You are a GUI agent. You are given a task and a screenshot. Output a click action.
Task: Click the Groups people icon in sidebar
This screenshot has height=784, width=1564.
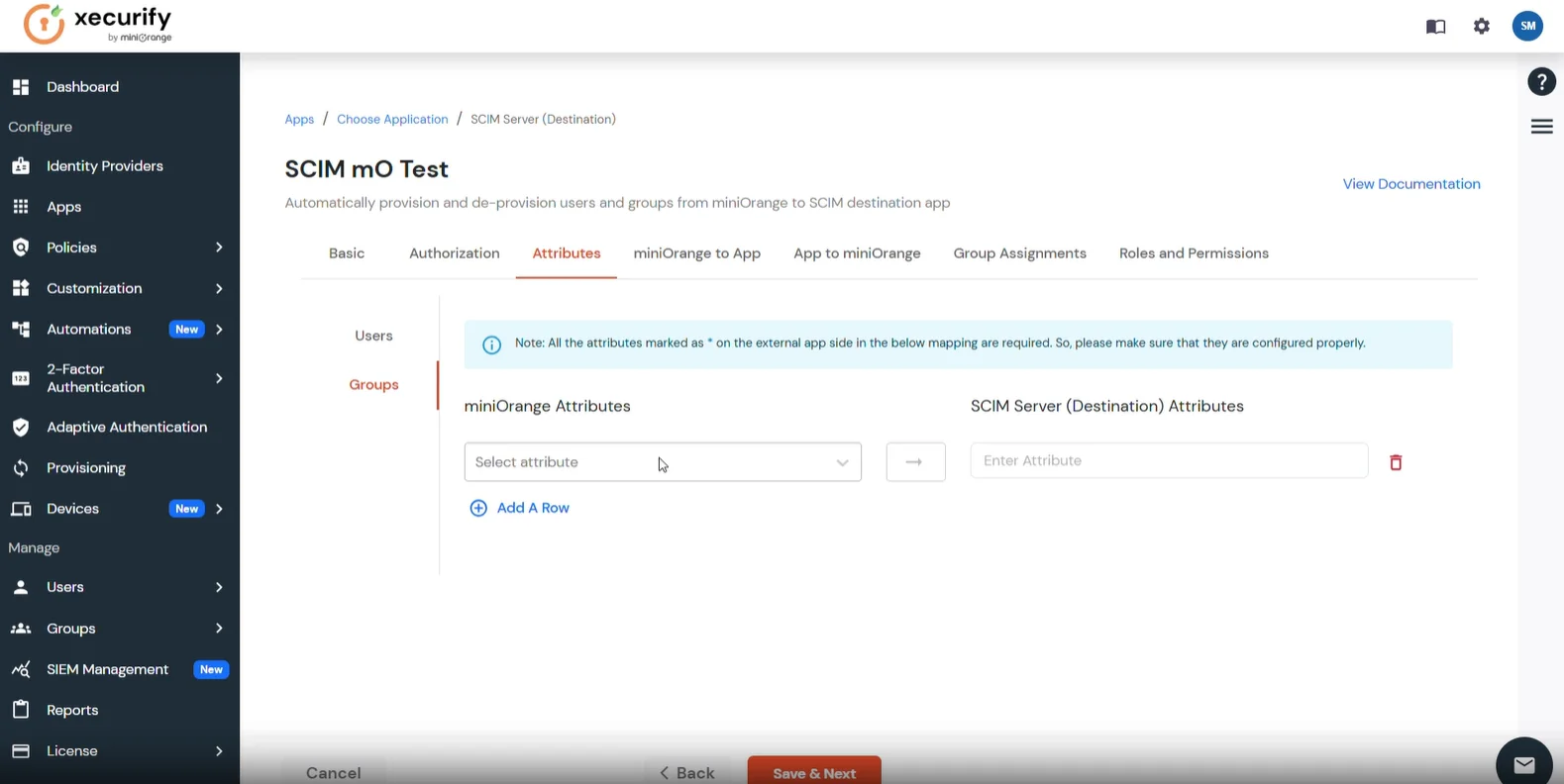(21, 629)
